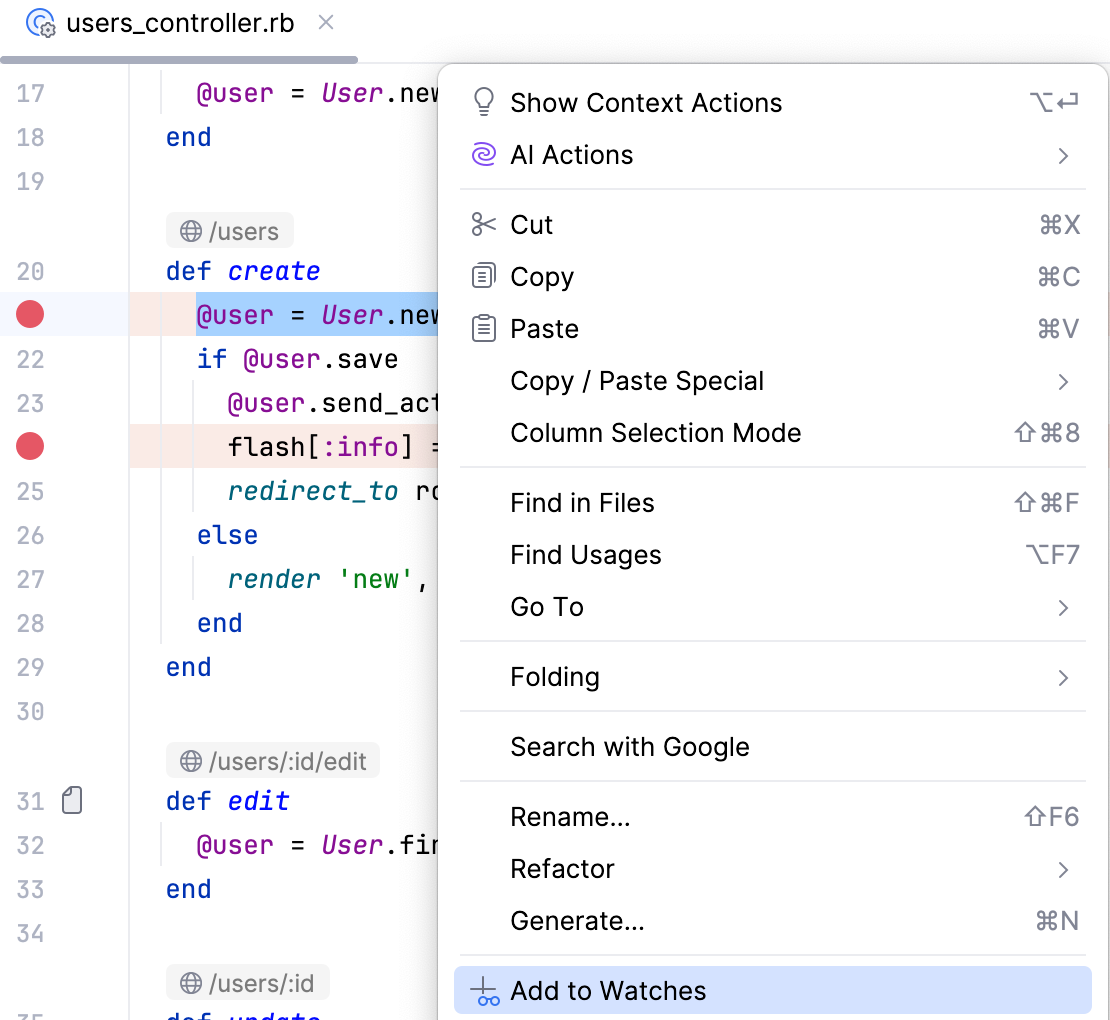The width and height of the screenshot is (1110, 1020).
Task: Click the AI Actions swirl icon
Action: click(x=484, y=154)
